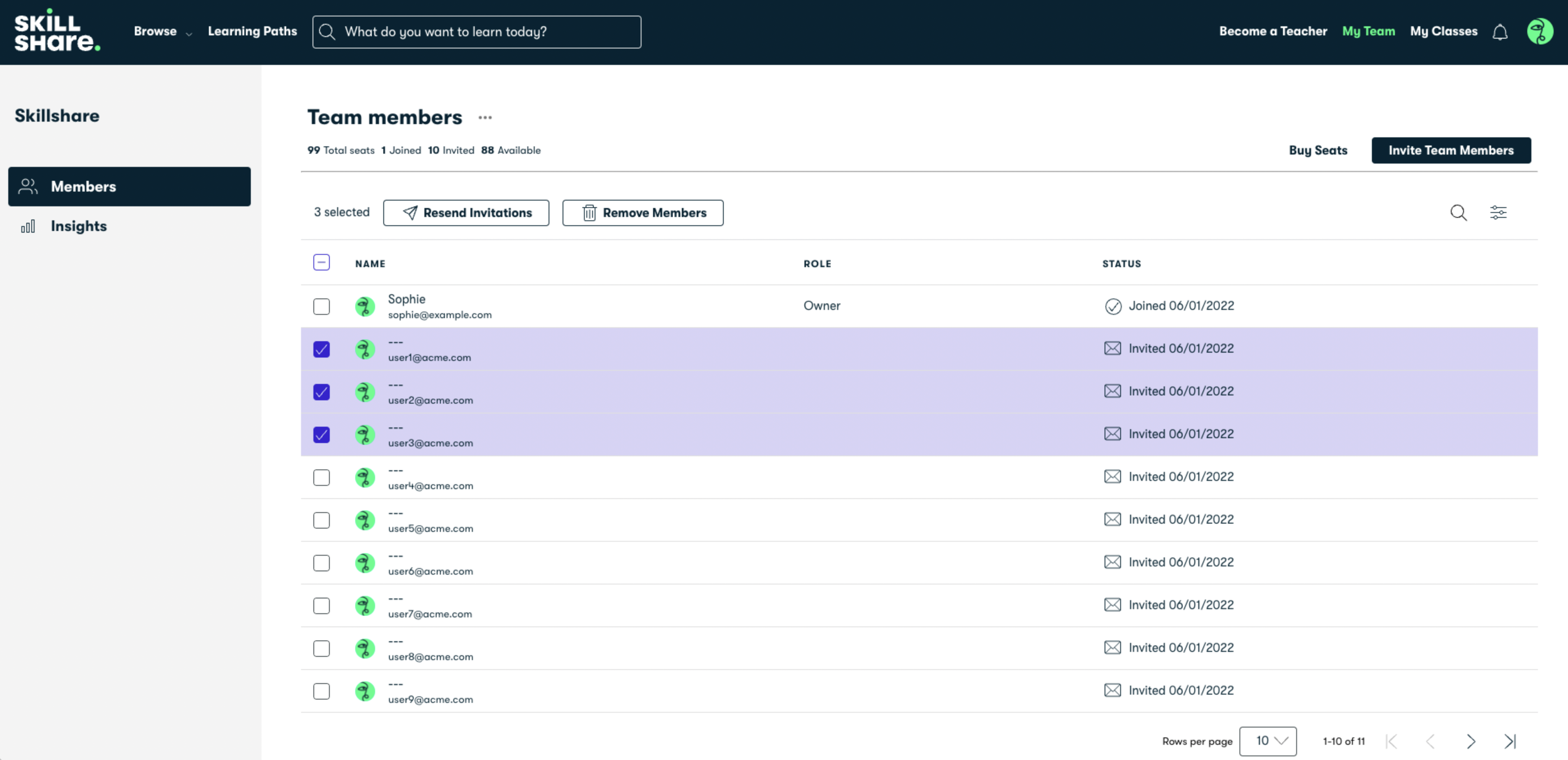Screen dimensions: 1568x760
Task: Open My Classes in top navigation
Action: pyautogui.click(x=1443, y=31)
